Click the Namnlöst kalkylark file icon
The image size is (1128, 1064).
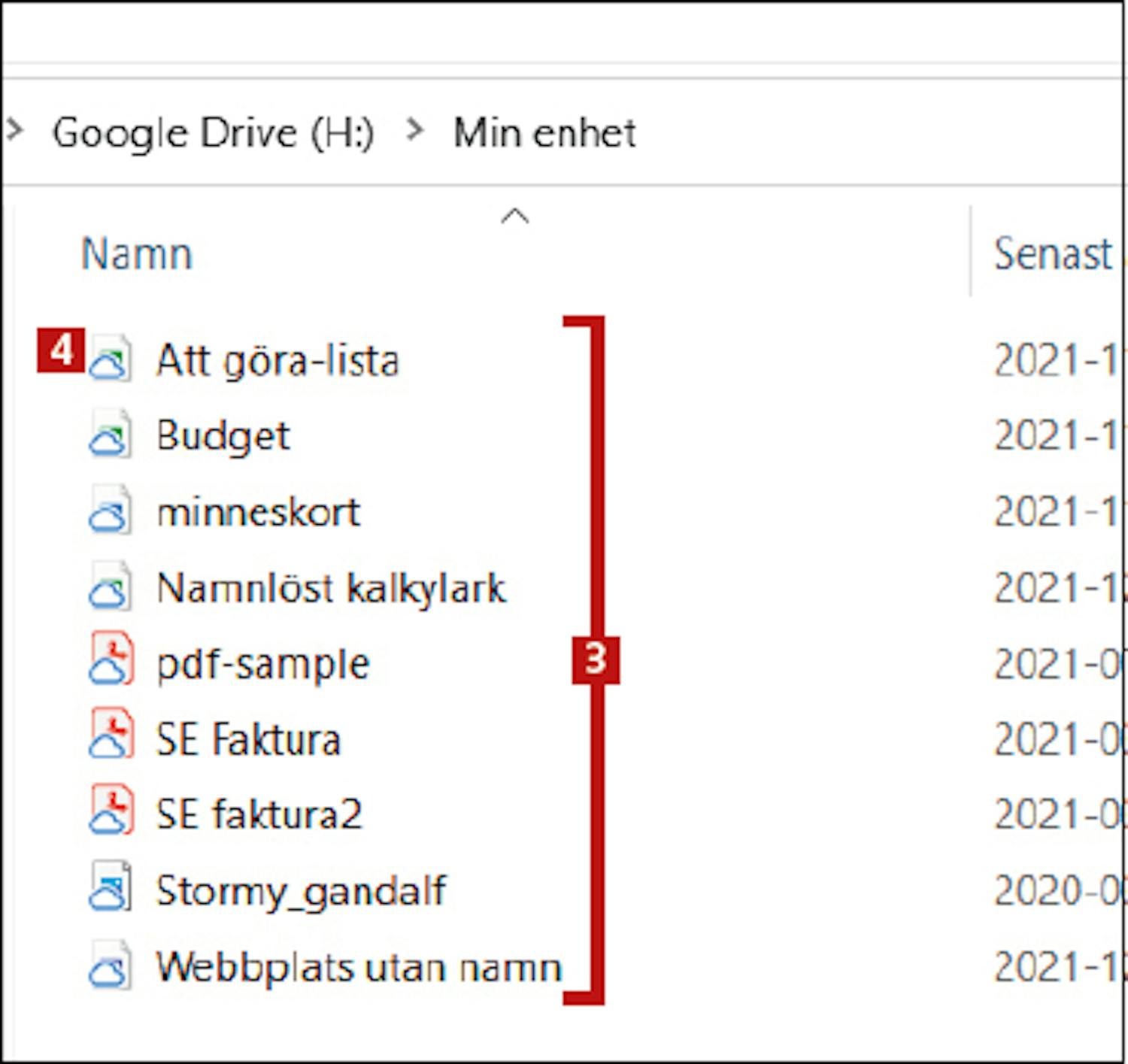[111, 587]
